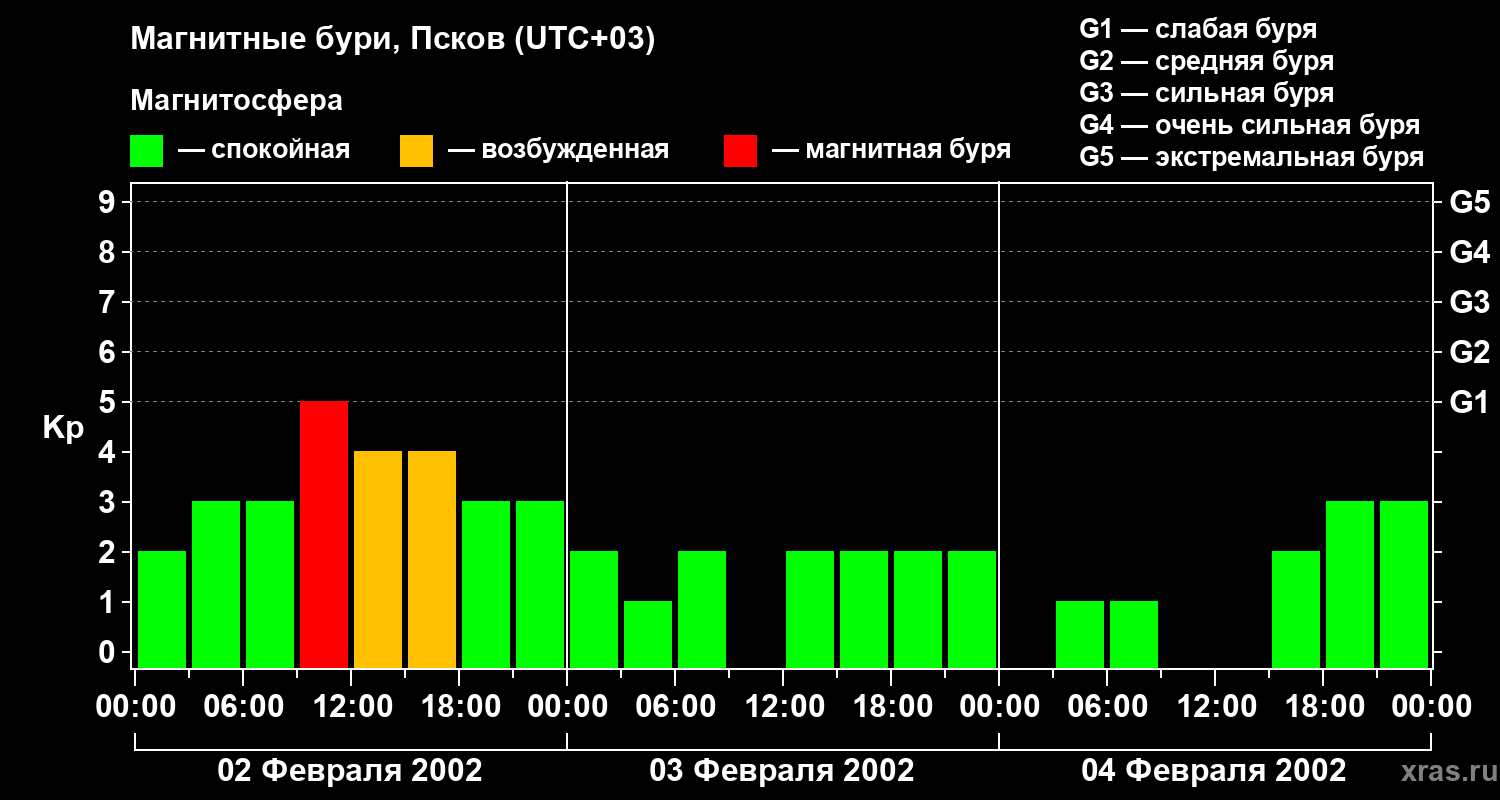
Task: Click the '— спокойная' legend label
Action: pyautogui.click(x=264, y=150)
